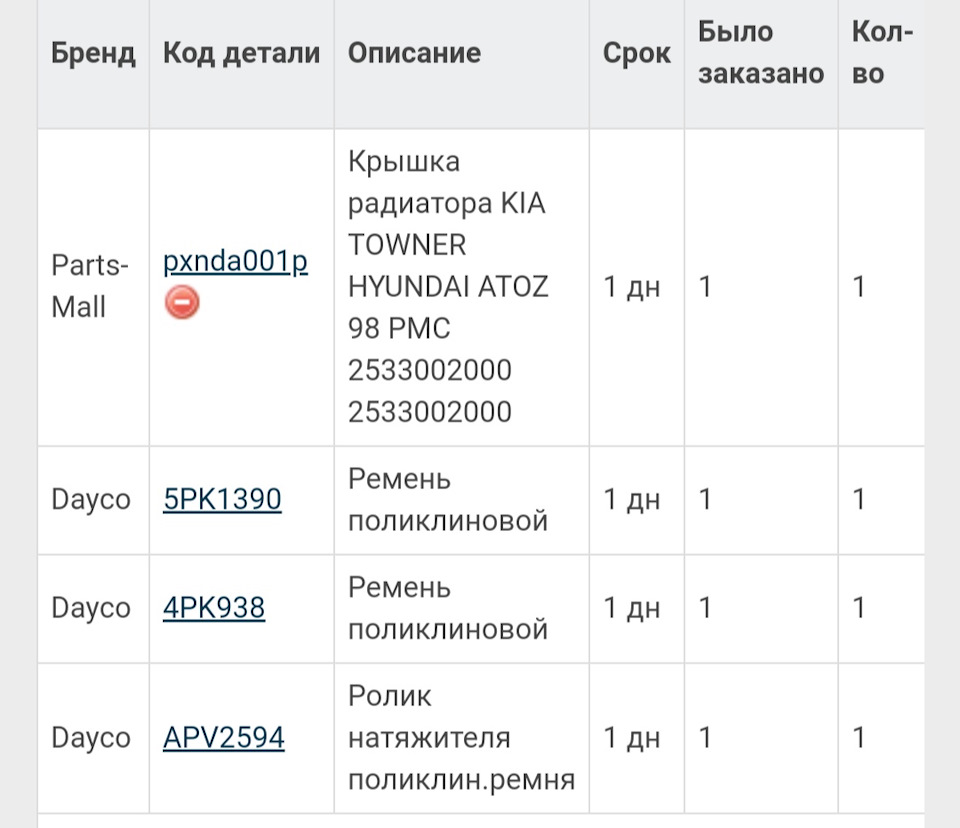The height and width of the screenshot is (828, 960).
Task: Click the Ремень поликлиновой description for 5PK1390
Action: point(448,499)
